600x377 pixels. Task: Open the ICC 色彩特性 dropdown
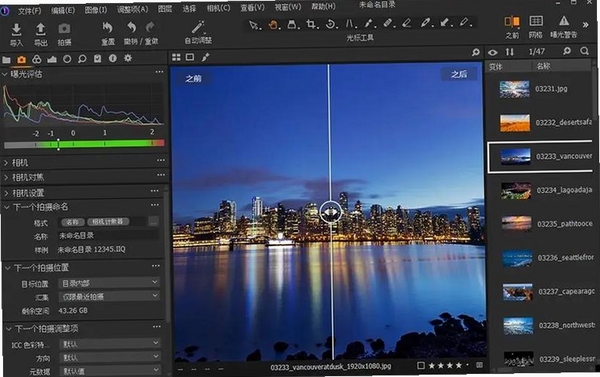click(x=110, y=344)
